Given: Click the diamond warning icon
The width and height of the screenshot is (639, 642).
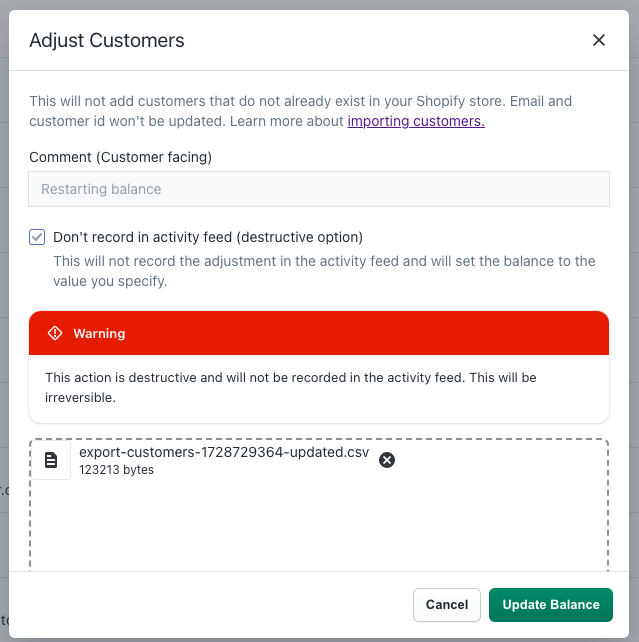Looking at the screenshot, I should coord(55,333).
